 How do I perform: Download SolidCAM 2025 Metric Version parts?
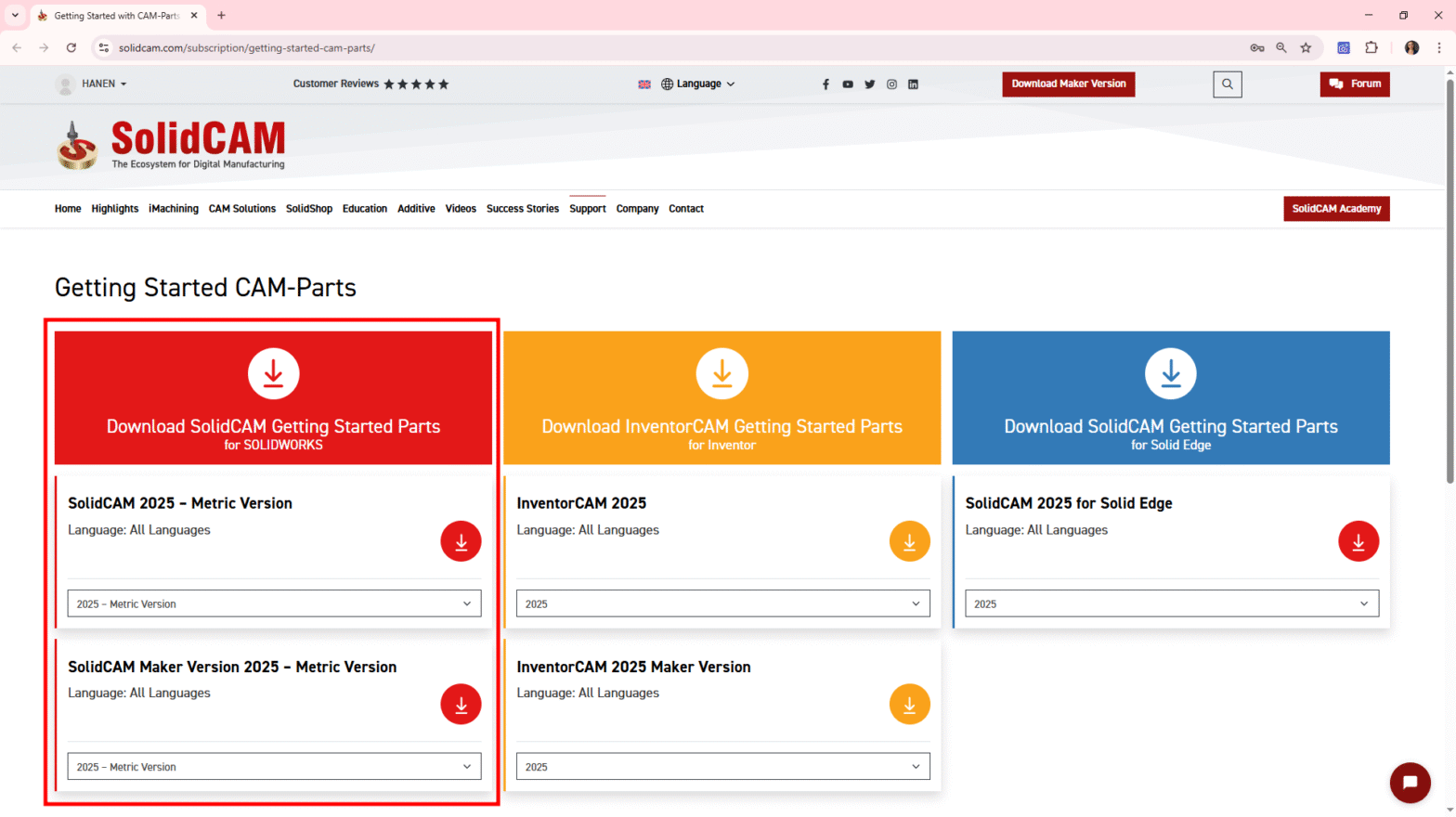(461, 541)
